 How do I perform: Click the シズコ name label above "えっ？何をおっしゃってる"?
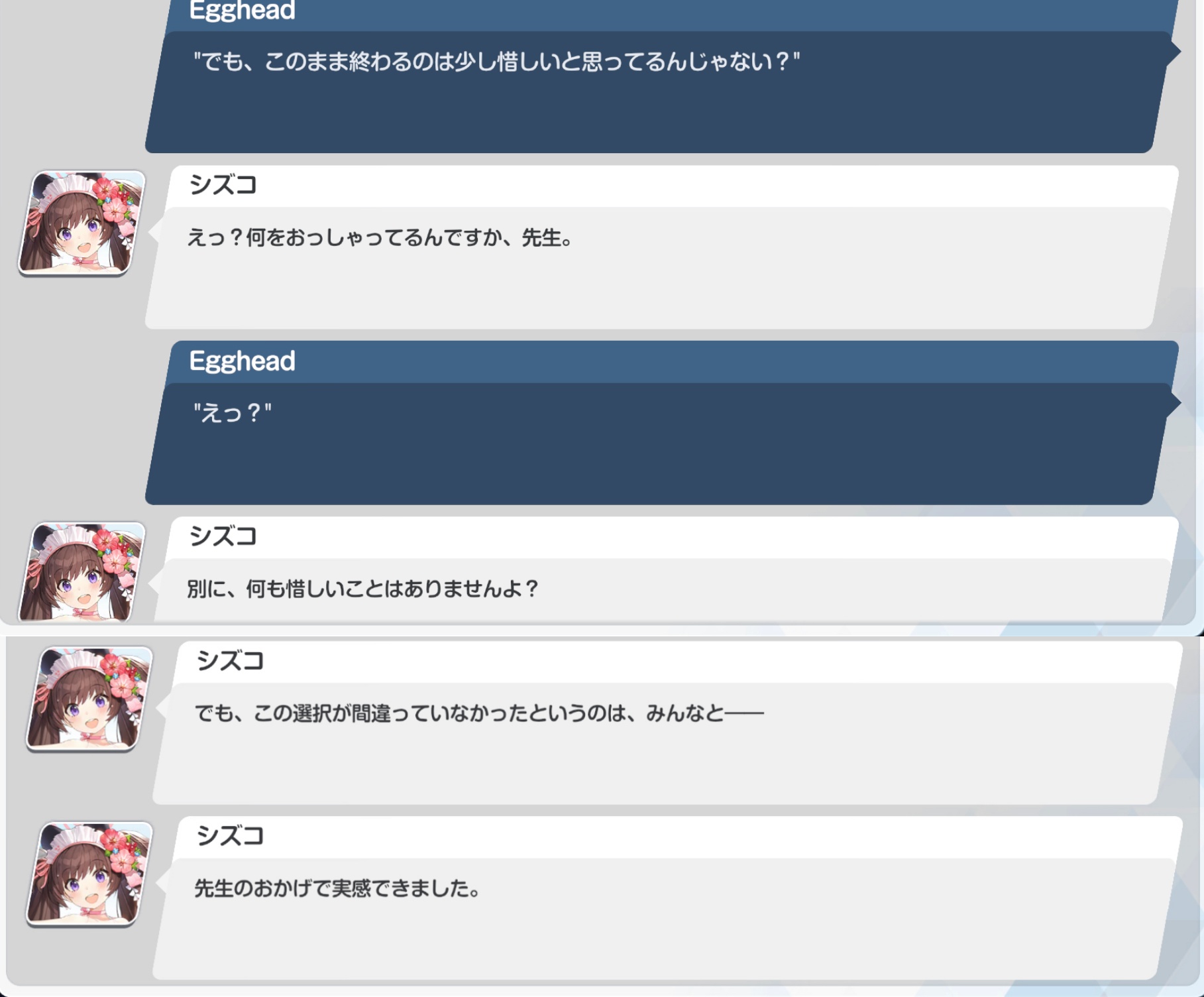pos(223,185)
